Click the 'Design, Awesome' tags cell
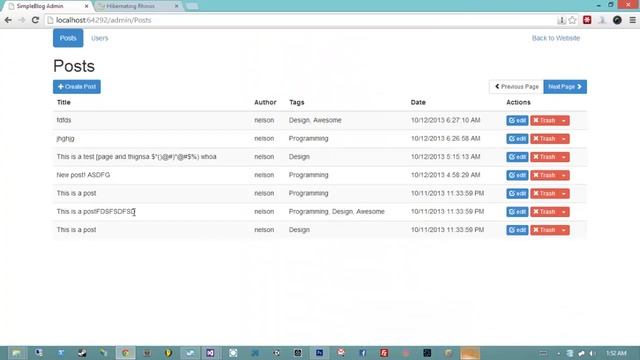Screen dimensions: 640x360 pos(315,120)
